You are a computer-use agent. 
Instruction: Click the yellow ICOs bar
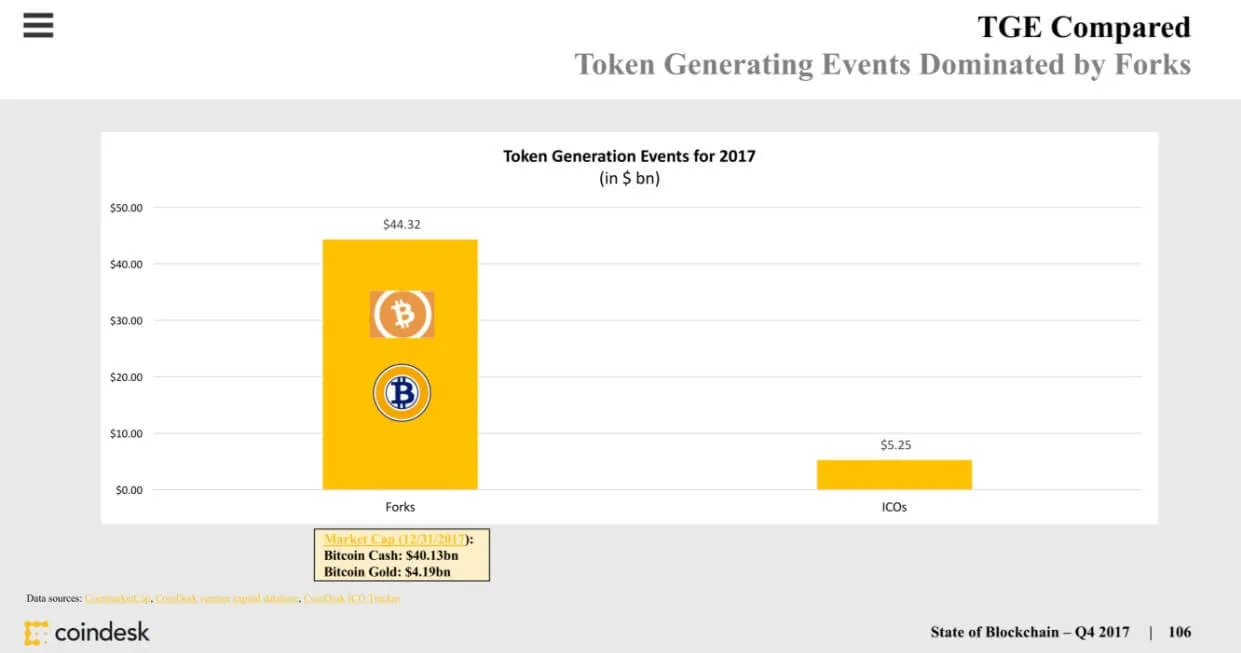(894, 475)
